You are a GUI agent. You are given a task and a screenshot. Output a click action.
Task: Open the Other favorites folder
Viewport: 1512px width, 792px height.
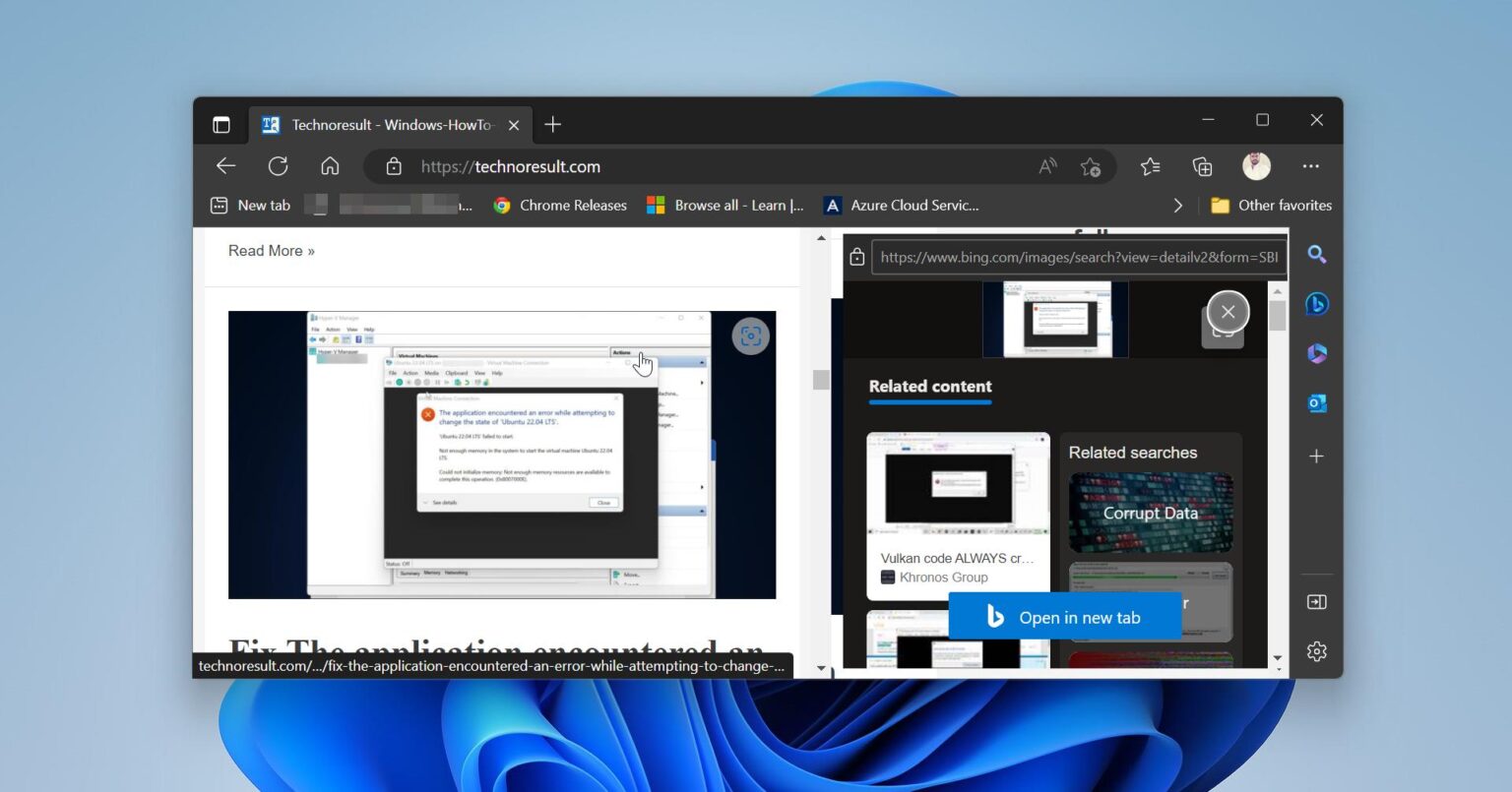click(1271, 205)
